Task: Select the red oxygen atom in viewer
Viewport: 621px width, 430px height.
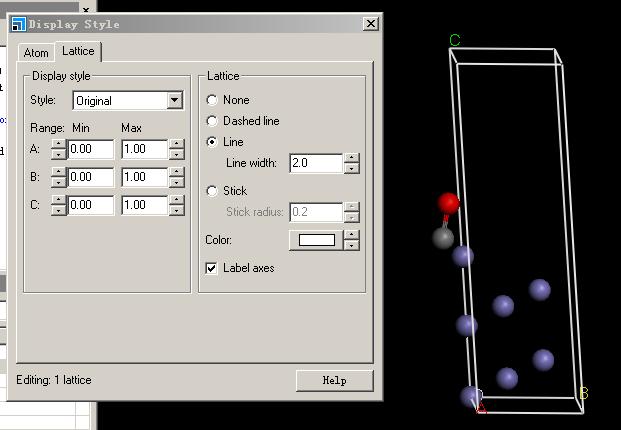Action: [x=449, y=204]
